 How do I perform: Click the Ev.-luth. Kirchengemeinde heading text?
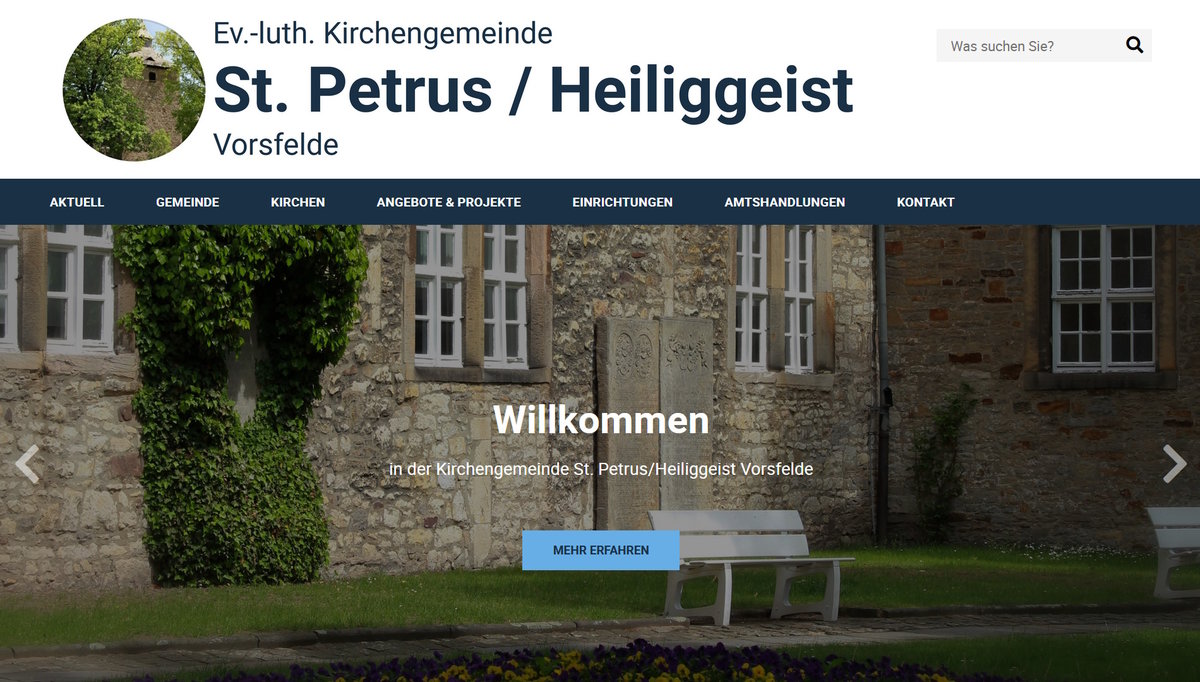(383, 33)
